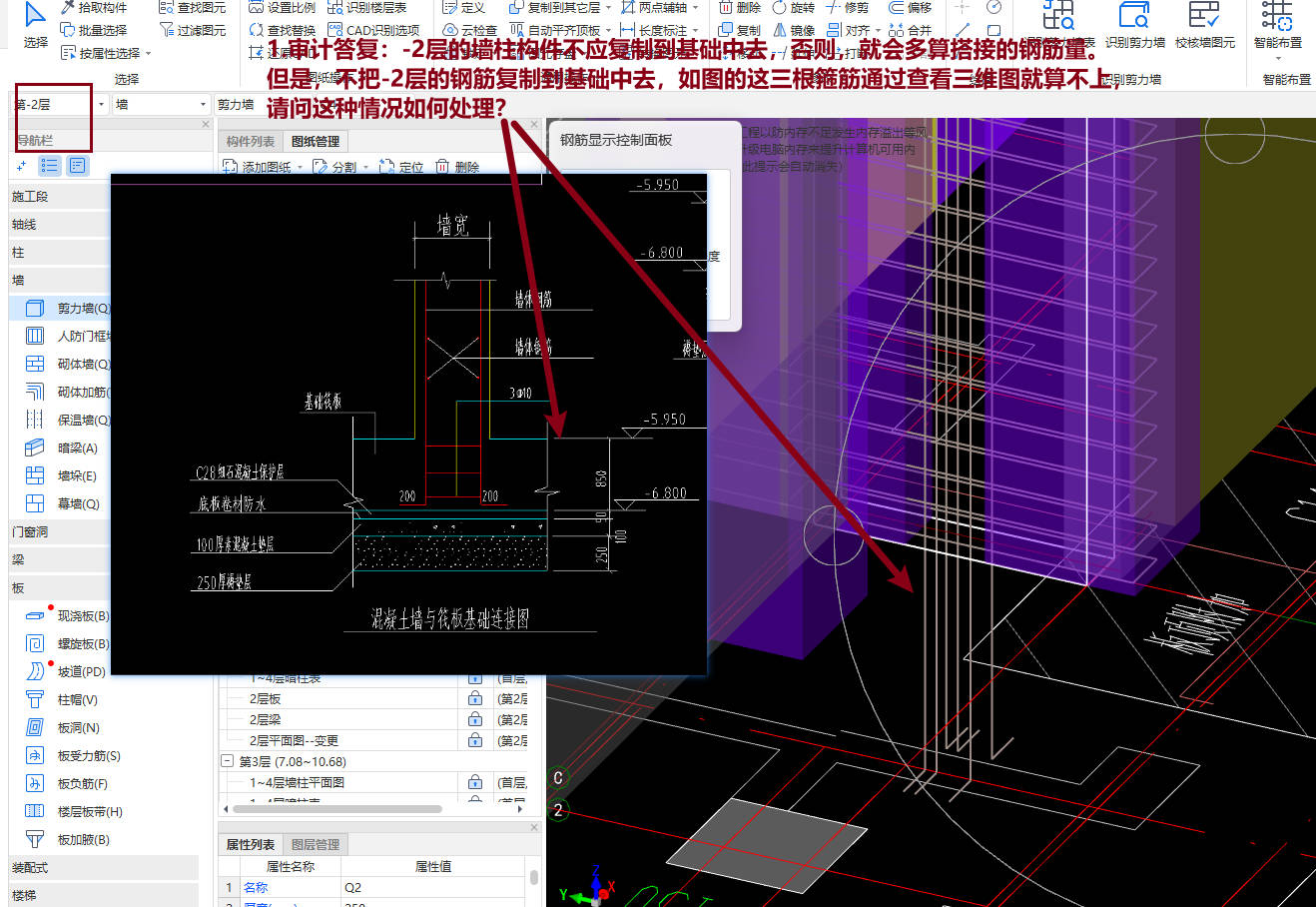Click the 分割 split button in drawing panel
1316x907 pixels.
pyautogui.click(x=335, y=167)
